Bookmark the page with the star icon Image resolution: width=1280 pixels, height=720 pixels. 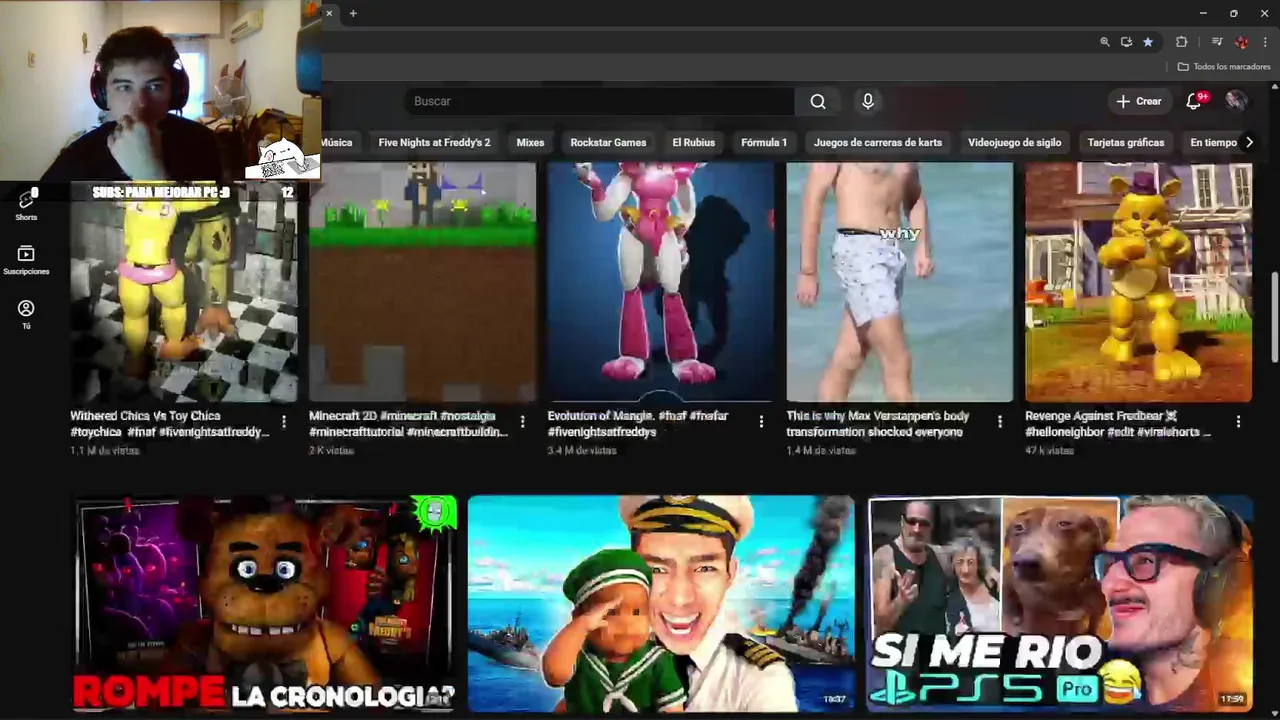[x=1148, y=42]
